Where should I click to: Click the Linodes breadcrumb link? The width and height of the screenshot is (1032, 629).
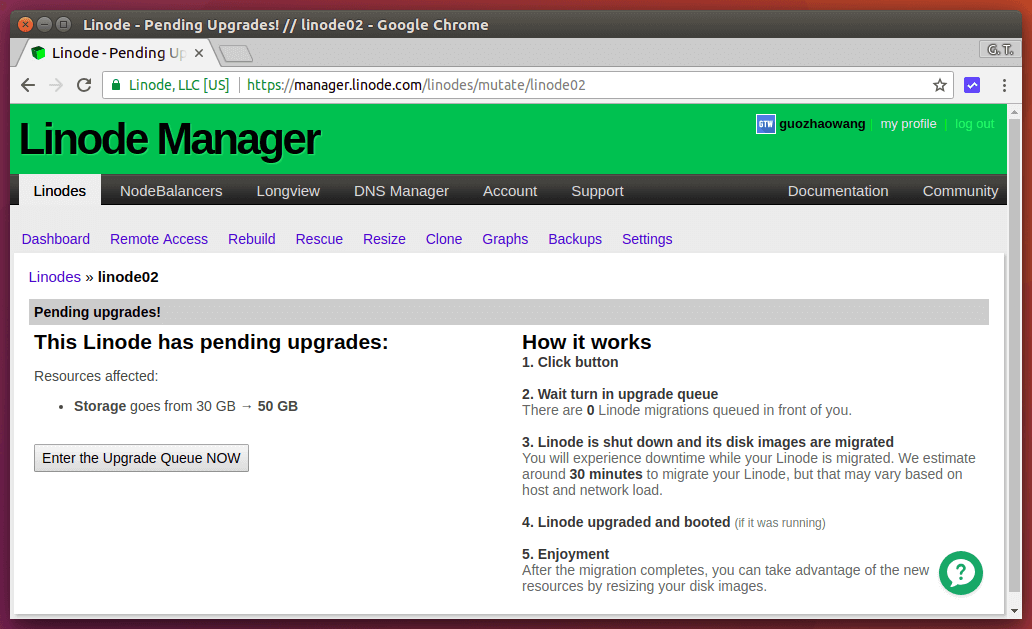tap(55, 277)
